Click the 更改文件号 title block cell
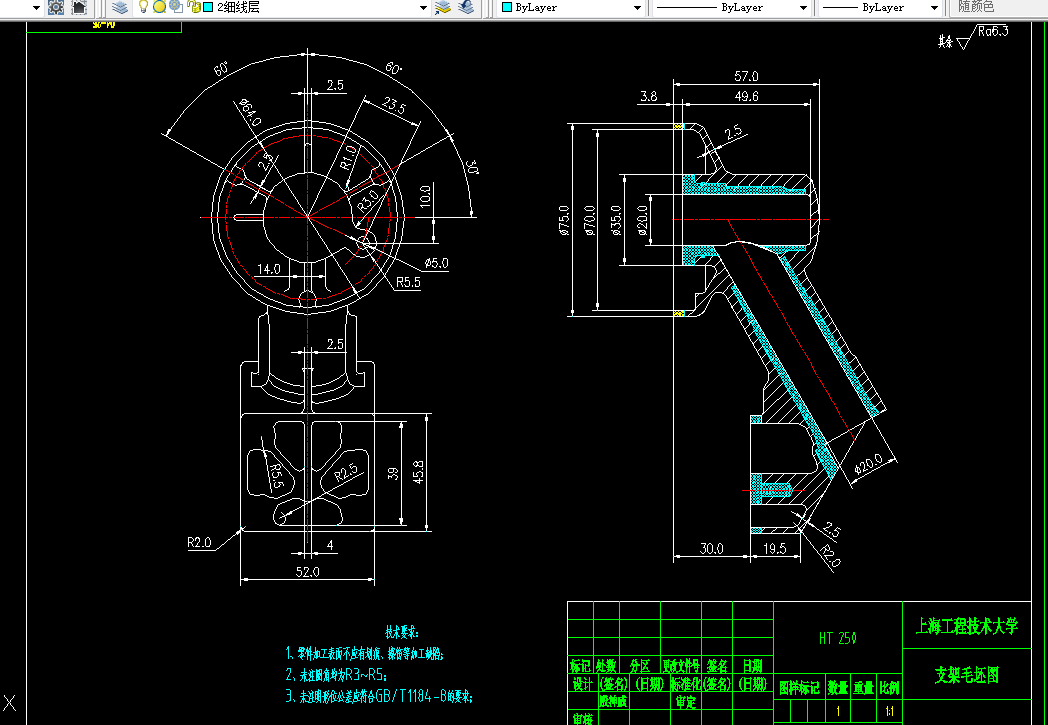 click(681, 666)
